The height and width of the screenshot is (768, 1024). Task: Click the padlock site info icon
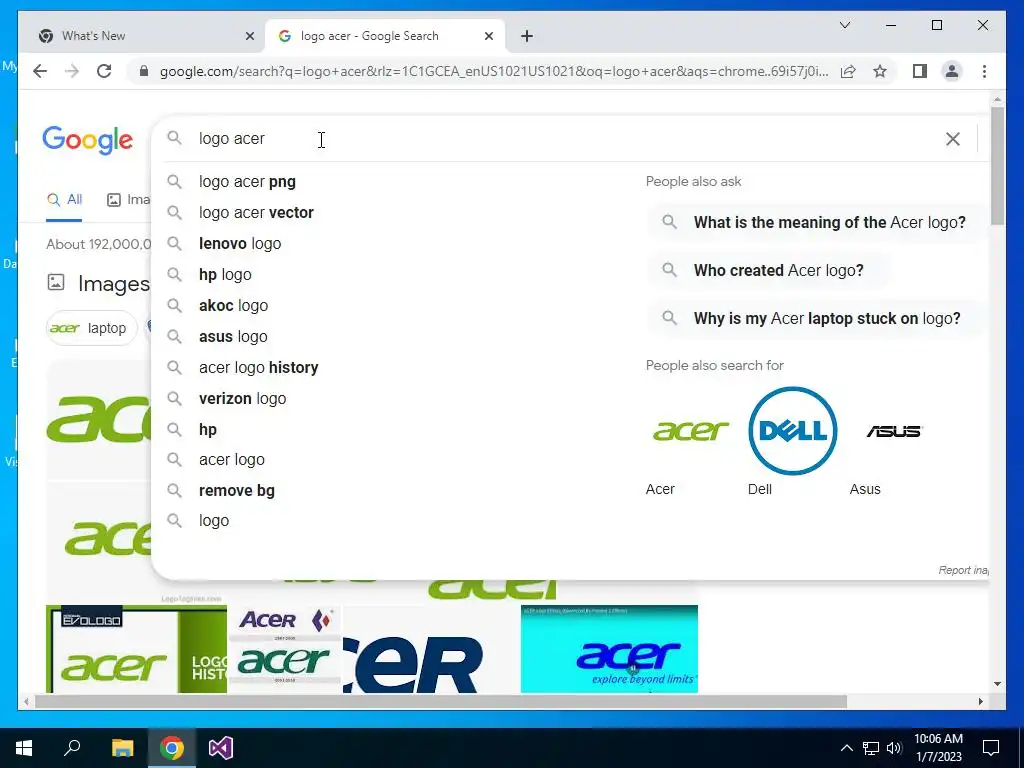click(x=144, y=71)
